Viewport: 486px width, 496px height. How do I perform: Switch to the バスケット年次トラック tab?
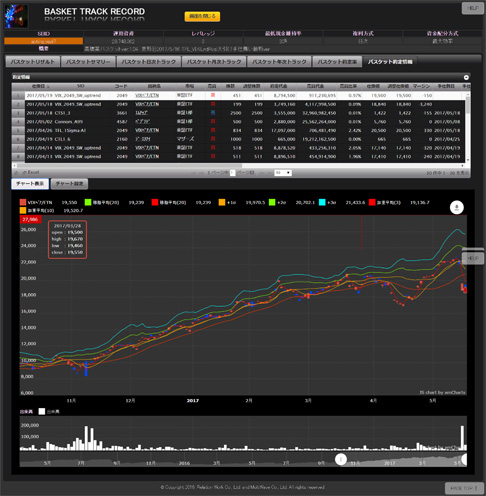[279, 62]
